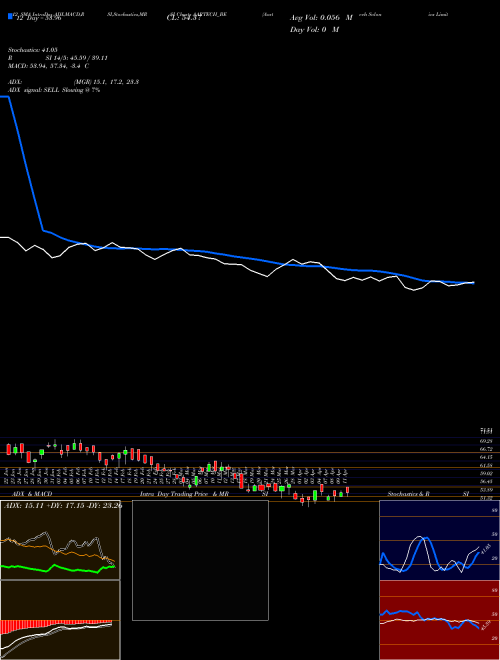Click the 'Intra Day Trading Price & MR' title
The image size is (500, 660).
click(185, 494)
